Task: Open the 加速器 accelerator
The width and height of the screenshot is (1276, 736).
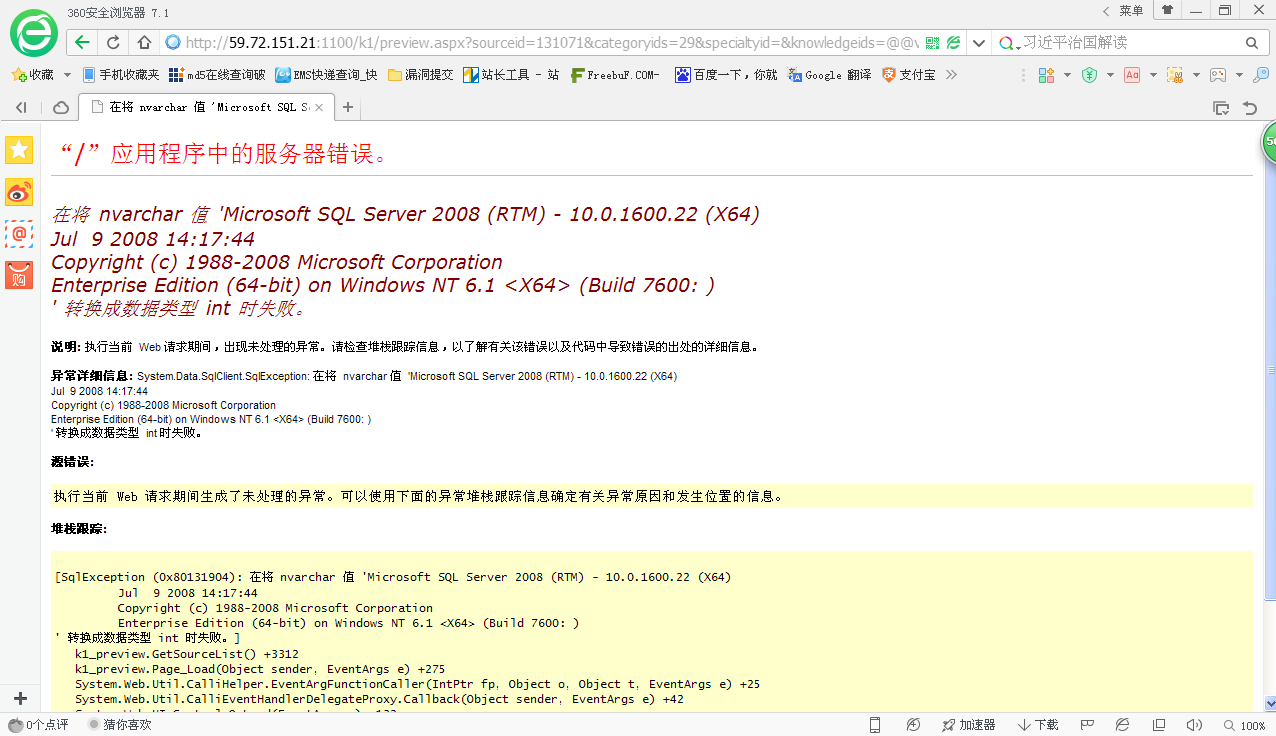Action: pyautogui.click(x=968, y=725)
